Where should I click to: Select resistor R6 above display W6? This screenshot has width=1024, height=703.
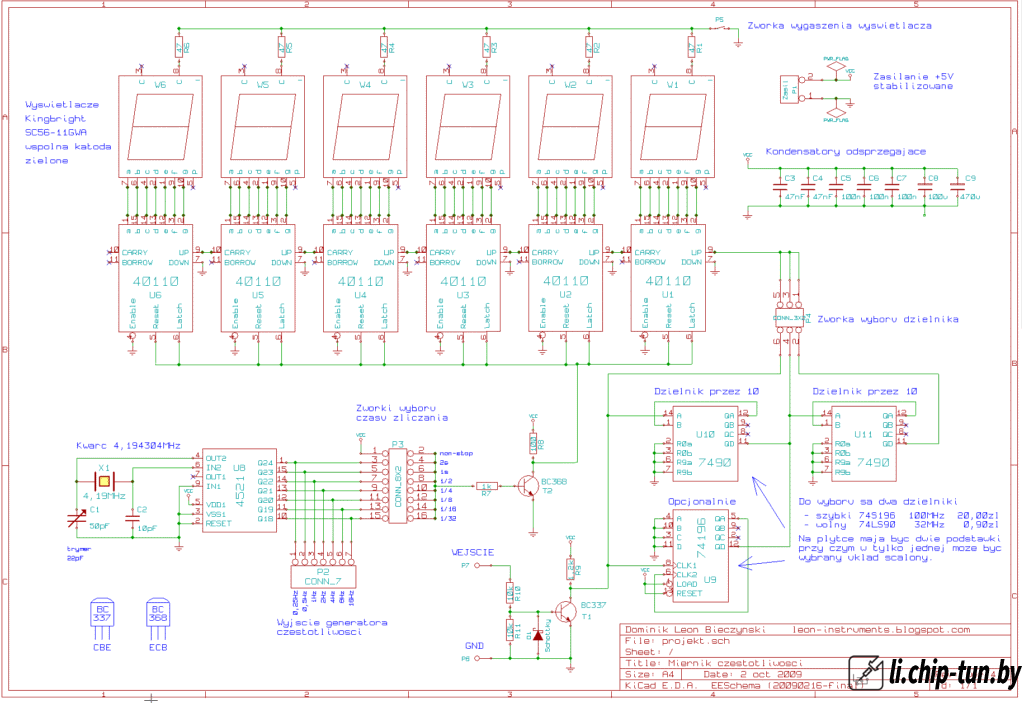click(x=179, y=47)
